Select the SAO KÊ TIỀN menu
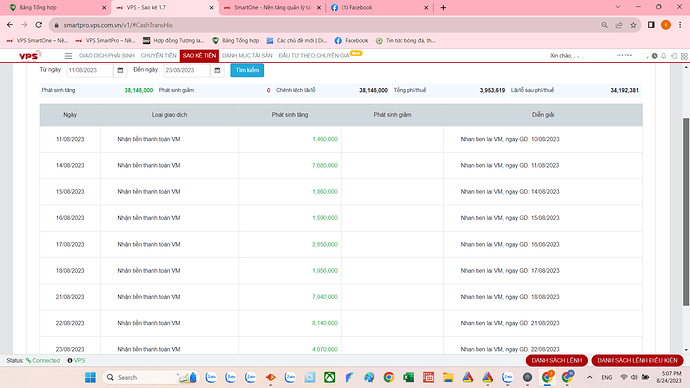 click(x=199, y=55)
